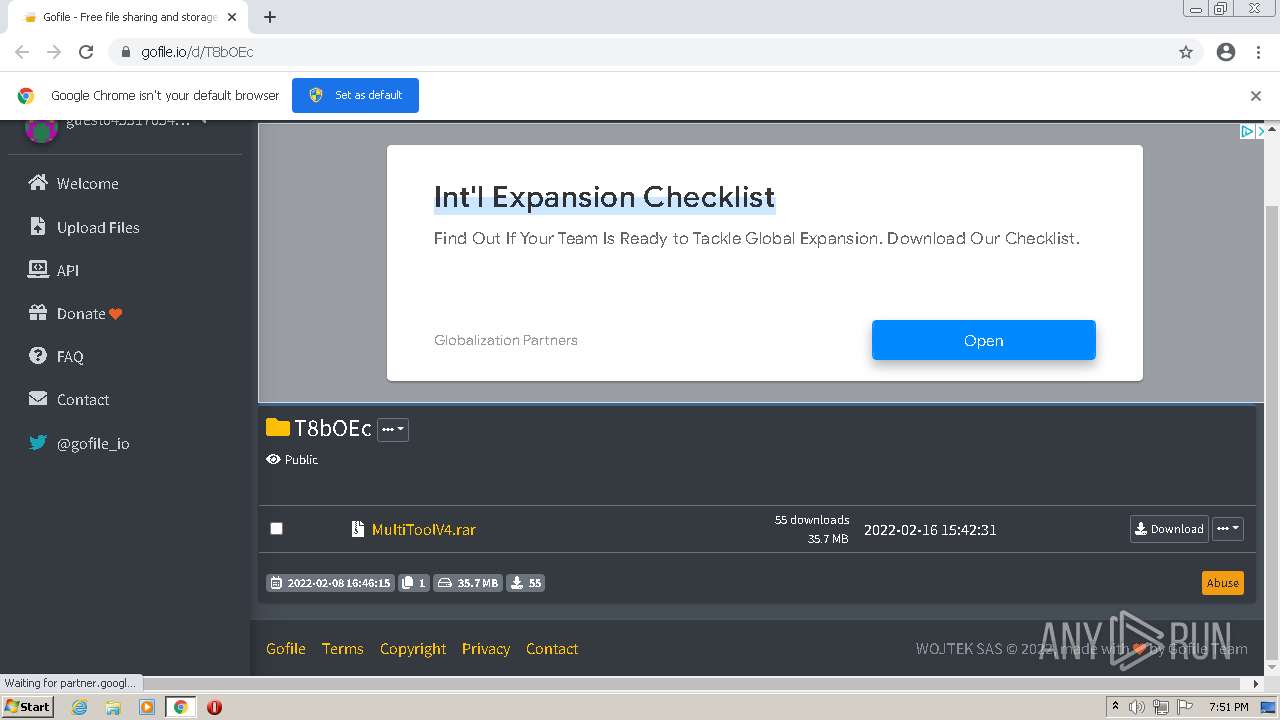Open the Copyright footer link

click(413, 648)
